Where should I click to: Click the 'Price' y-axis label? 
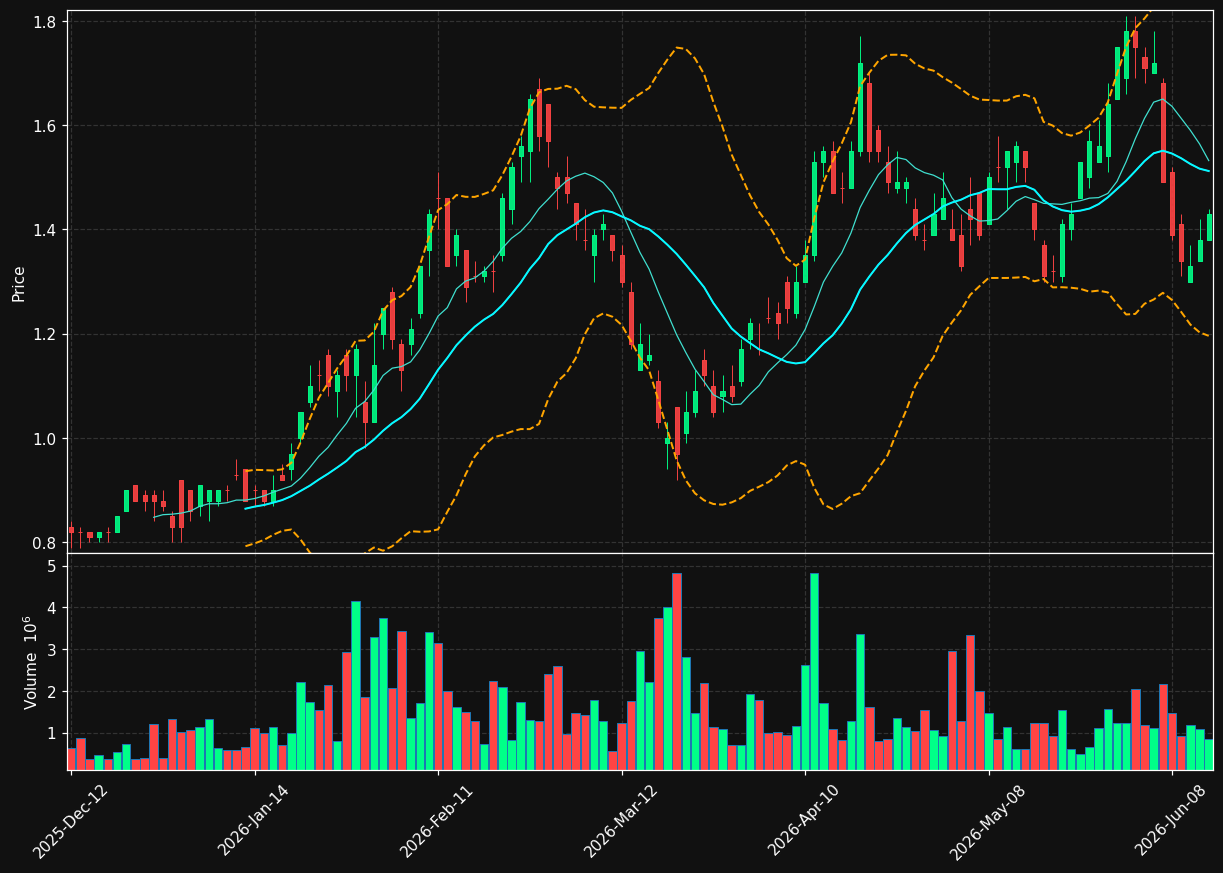(19, 283)
